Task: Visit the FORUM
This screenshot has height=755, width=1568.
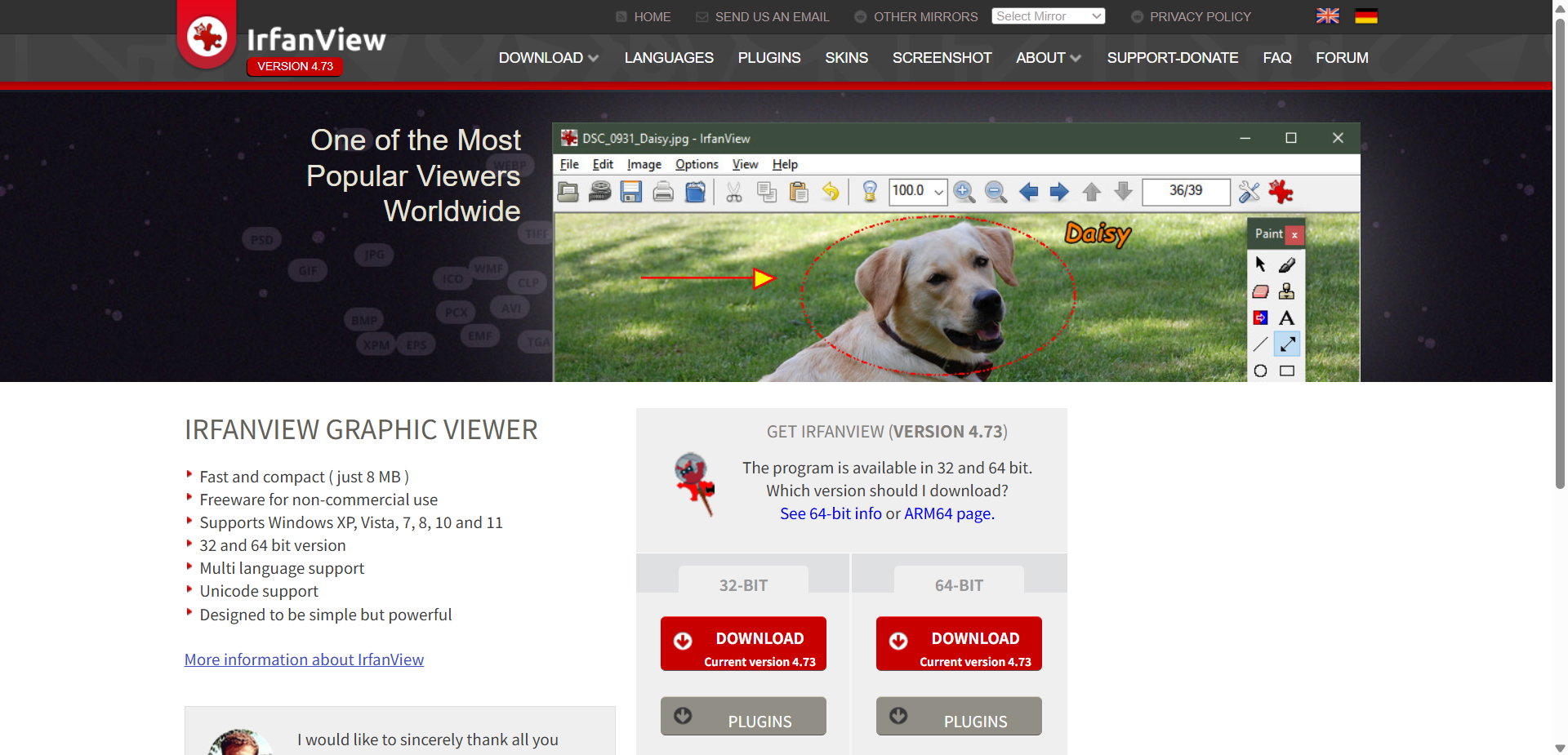Action: point(1342,58)
